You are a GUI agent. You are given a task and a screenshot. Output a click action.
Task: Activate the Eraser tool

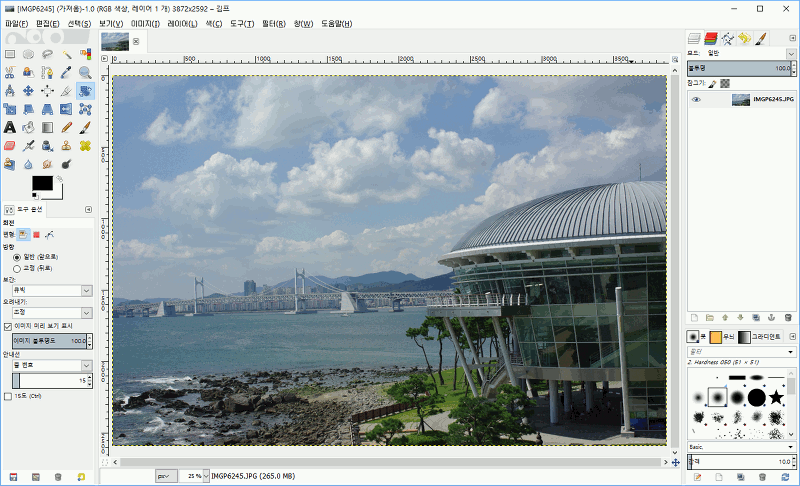pyautogui.click(x=10, y=145)
